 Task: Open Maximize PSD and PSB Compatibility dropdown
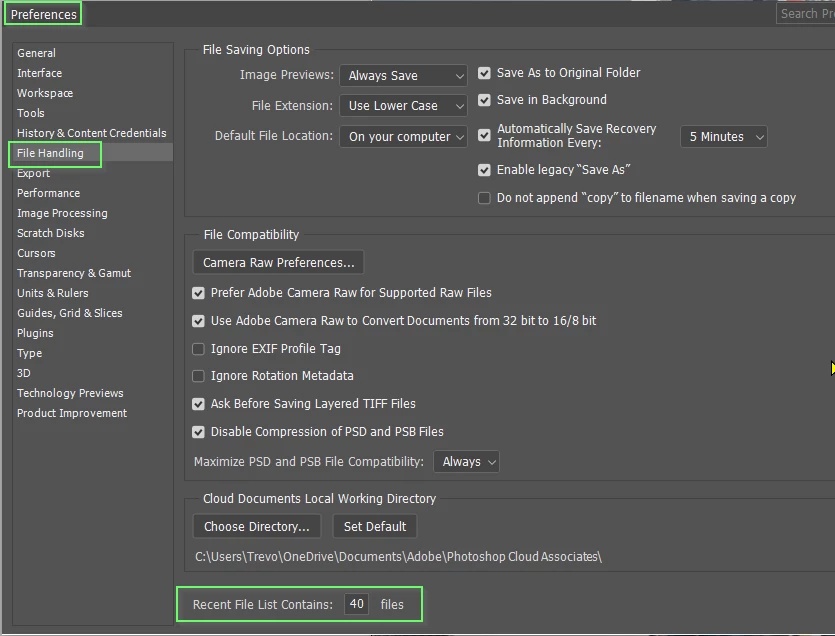tap(466, 461)
